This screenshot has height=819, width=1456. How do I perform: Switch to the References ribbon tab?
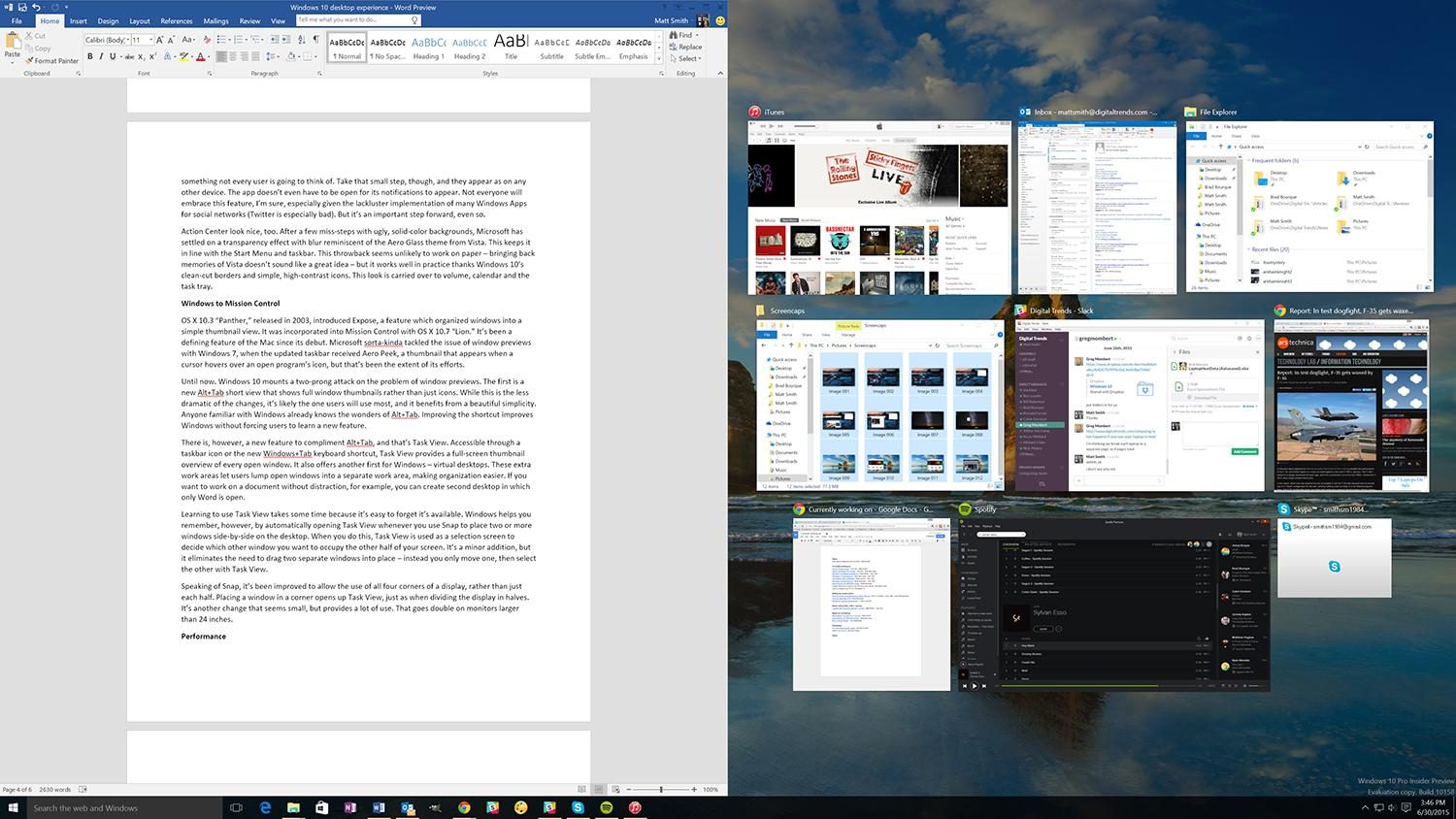(177, 21)
